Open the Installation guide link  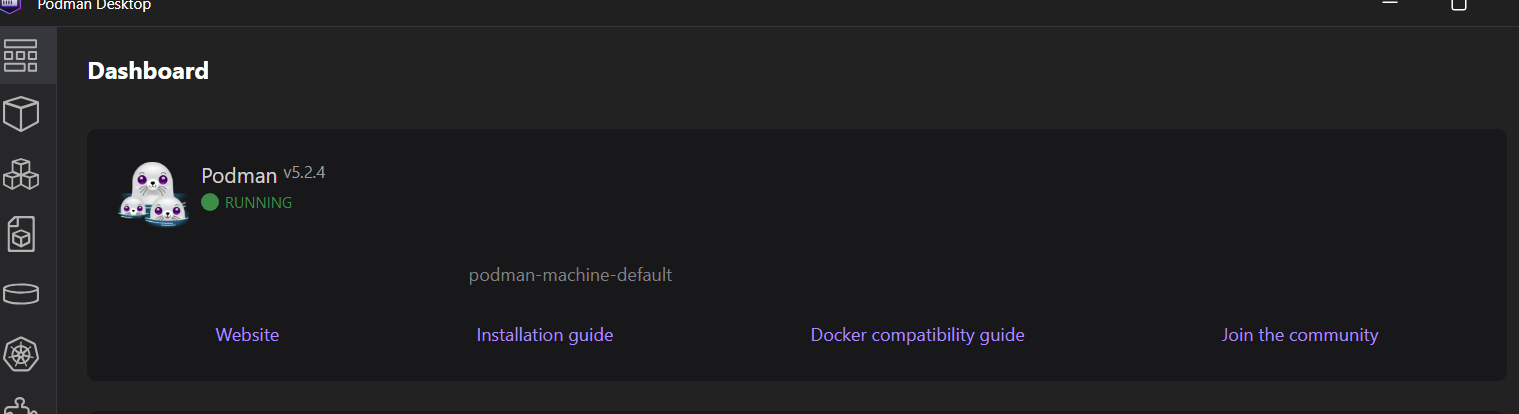(545, 335)
